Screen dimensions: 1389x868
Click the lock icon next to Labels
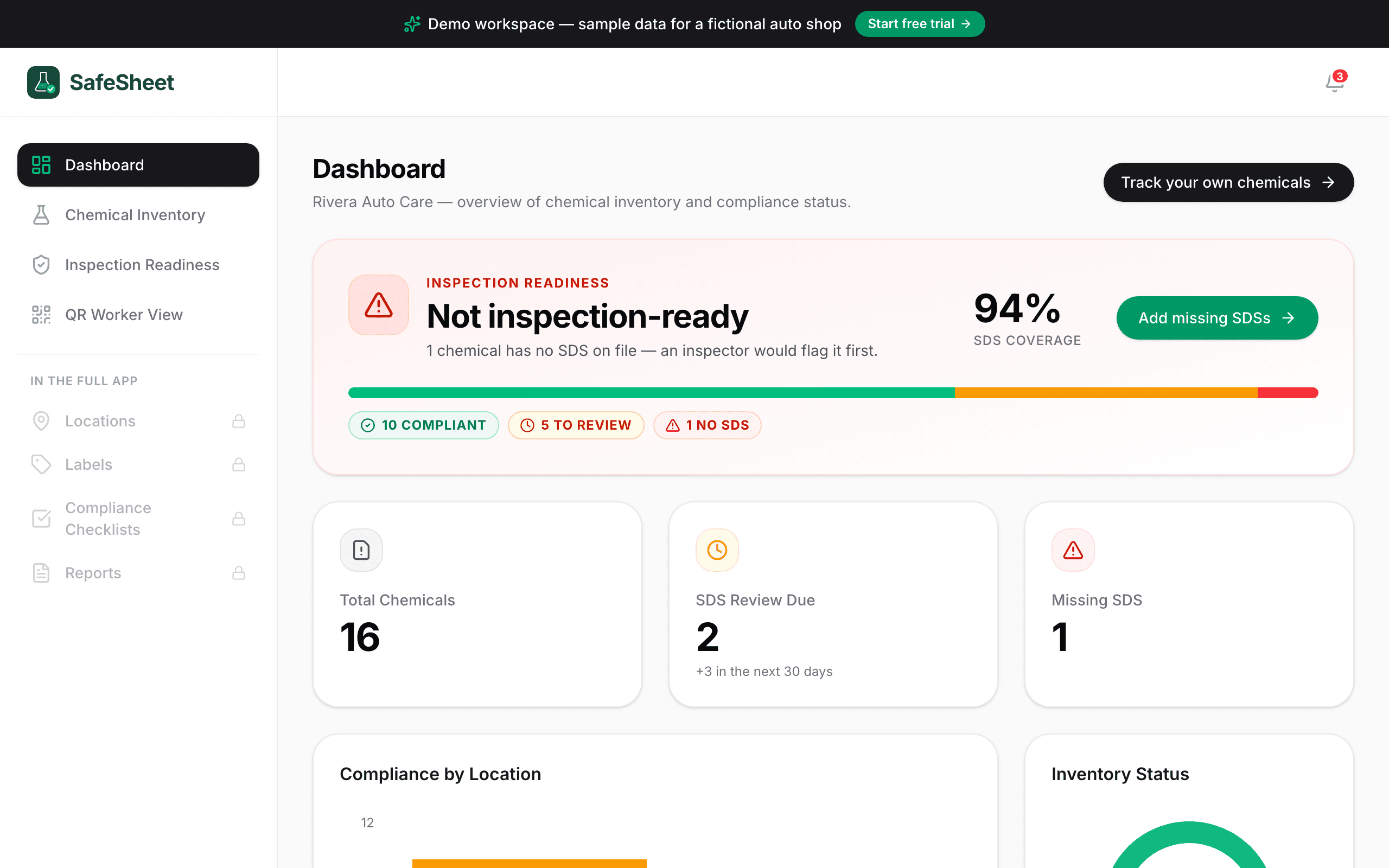(x=239, y=464)
